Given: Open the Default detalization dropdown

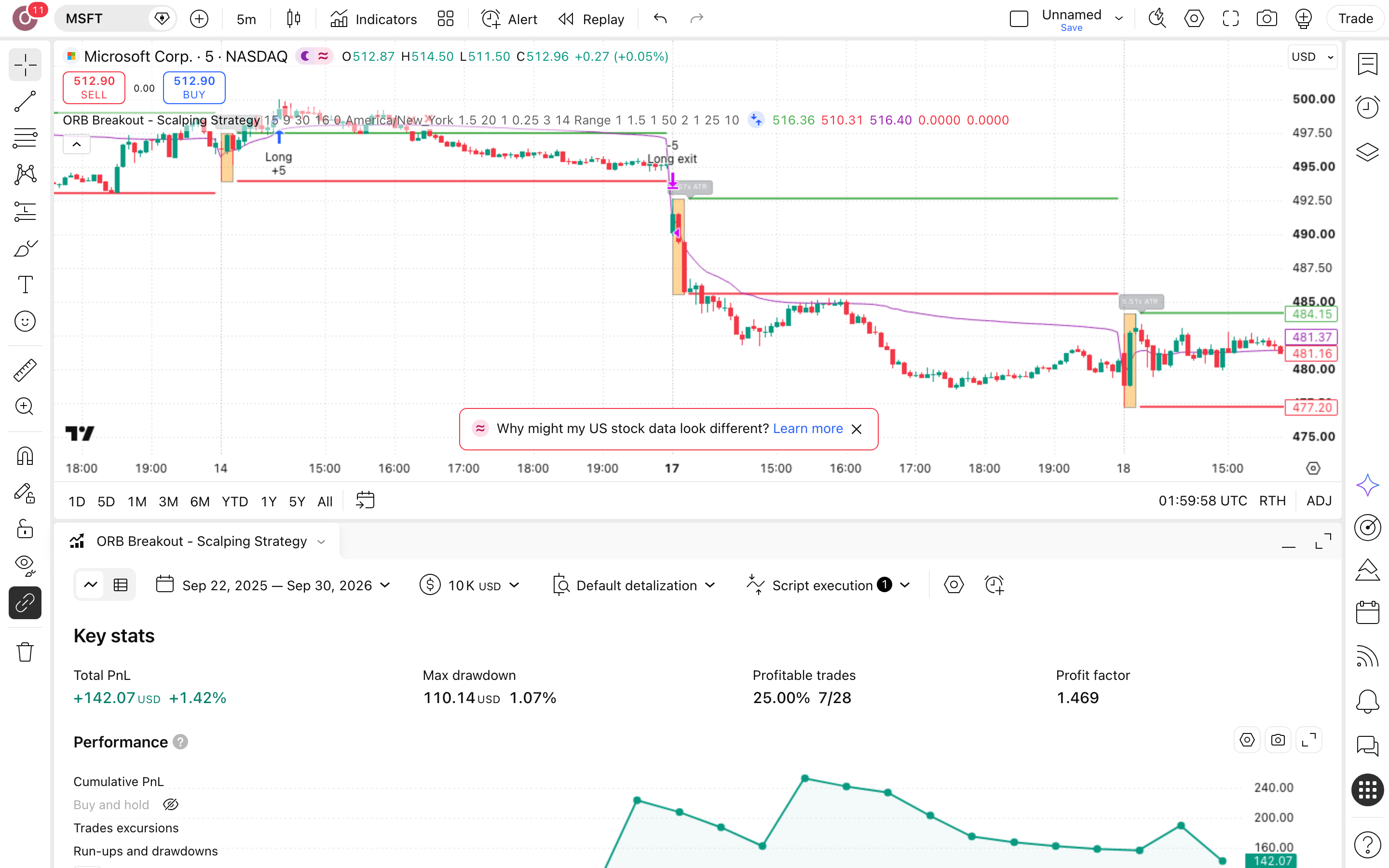Looking at the screenshot, I should tap(634, 585).
